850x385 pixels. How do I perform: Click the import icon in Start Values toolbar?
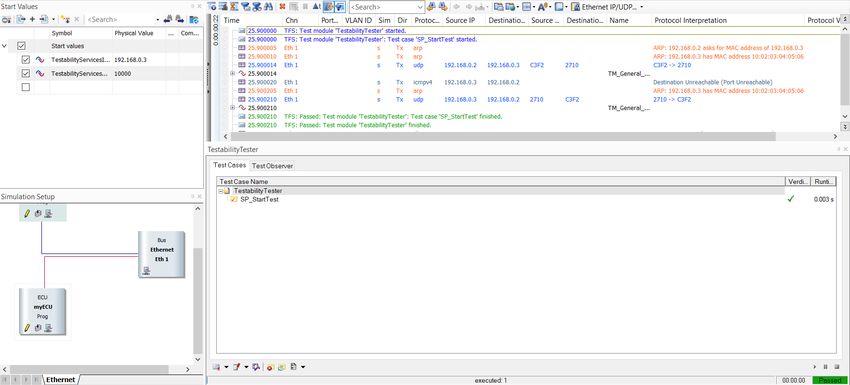(43, 20)
